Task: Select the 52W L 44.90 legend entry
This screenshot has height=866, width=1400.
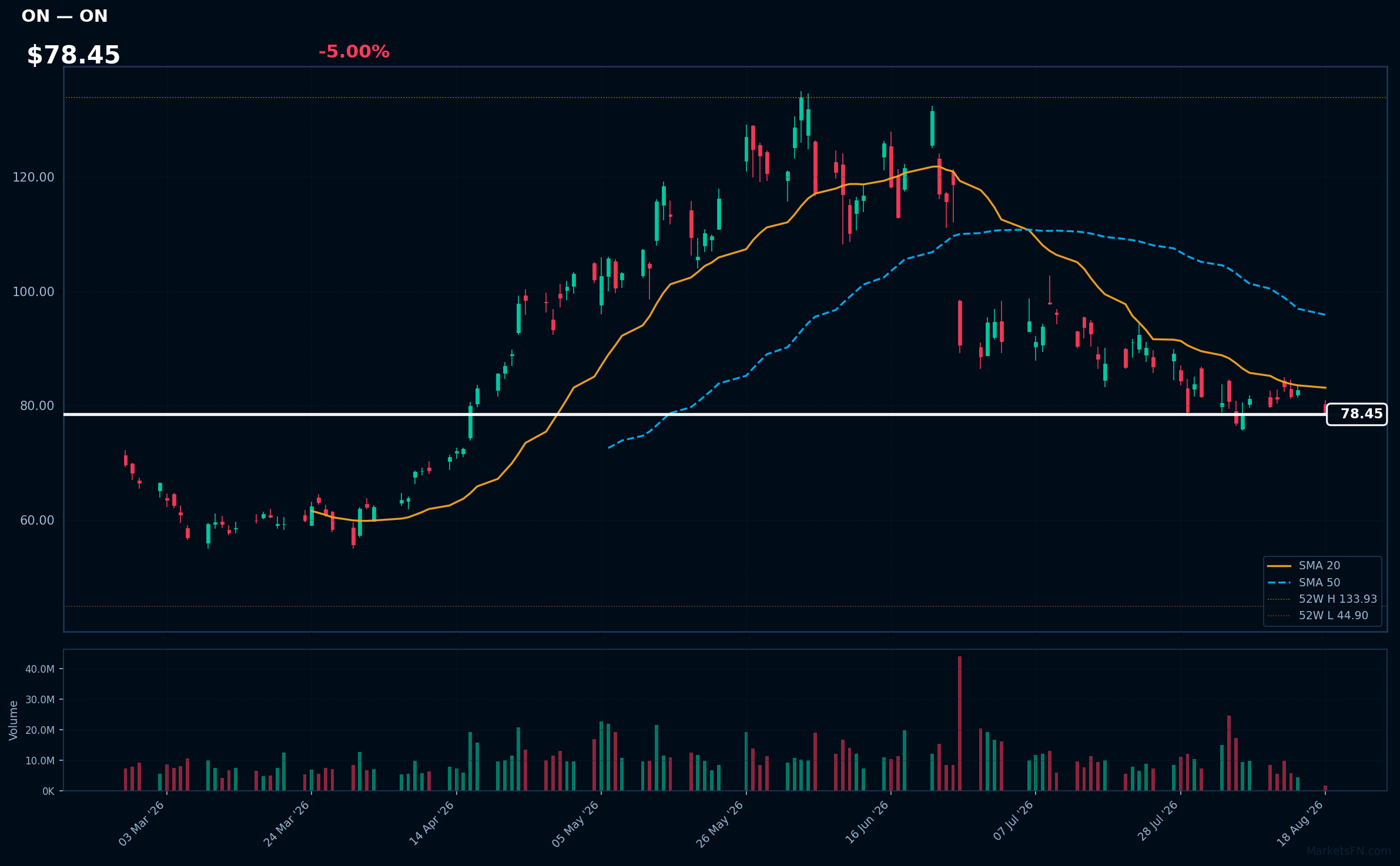Action: click(x=1318, y=615)
